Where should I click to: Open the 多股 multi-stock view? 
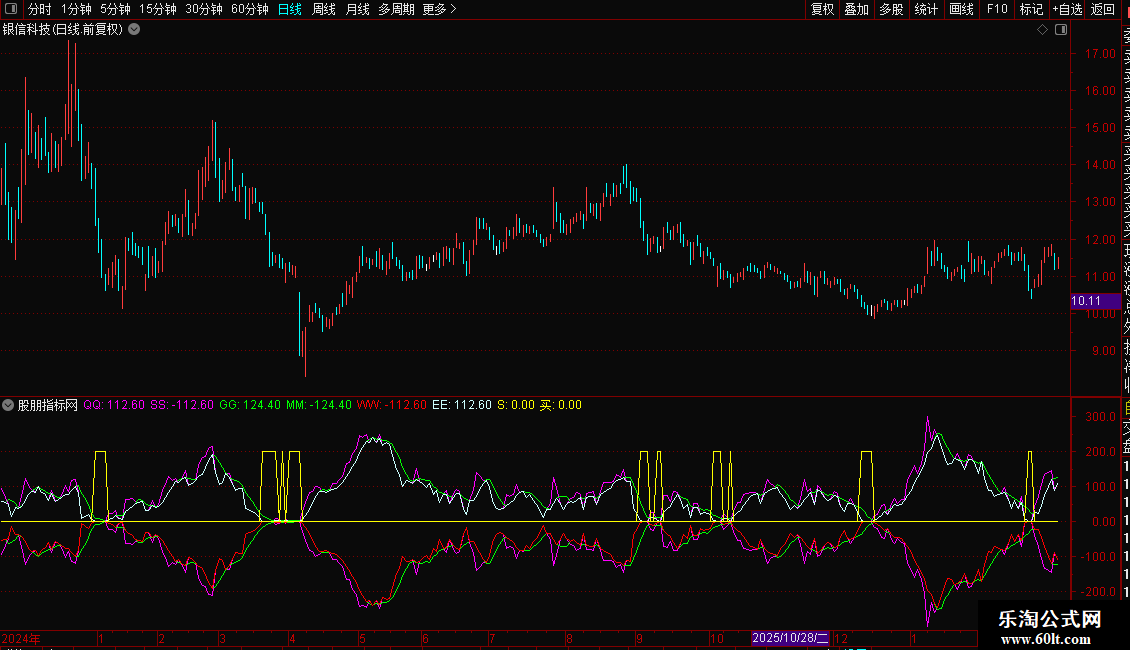891,9
